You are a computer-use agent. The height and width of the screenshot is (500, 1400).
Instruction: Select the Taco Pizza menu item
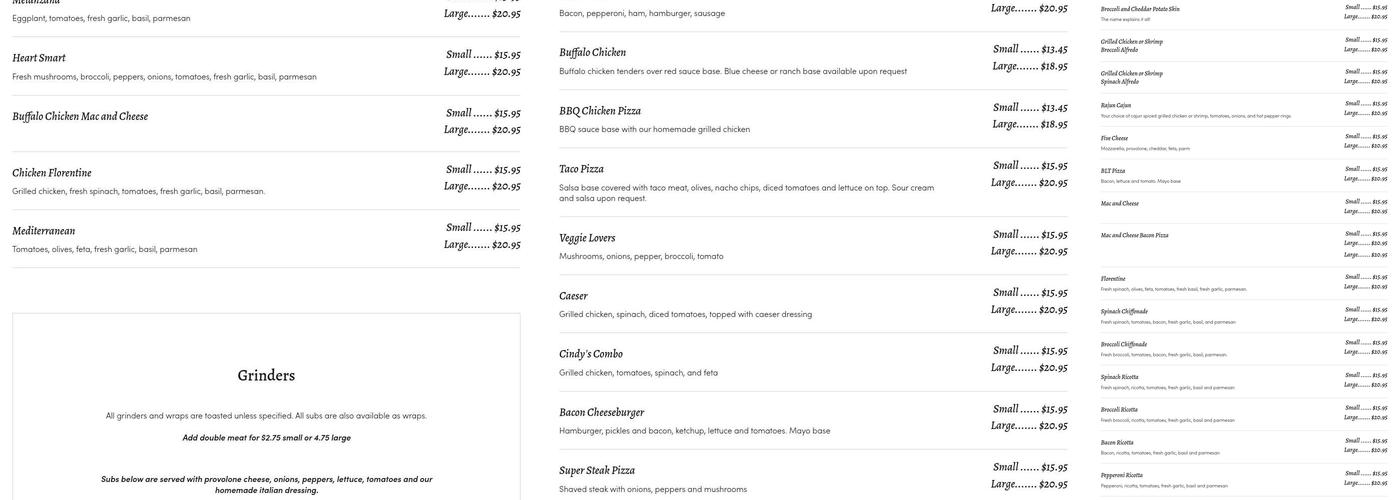point(581,169)
